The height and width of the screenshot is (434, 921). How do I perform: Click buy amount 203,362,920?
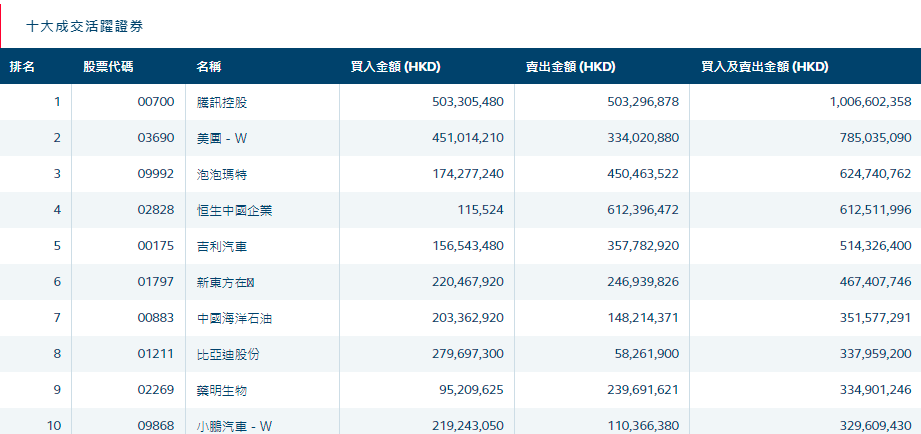pos(466,318)
